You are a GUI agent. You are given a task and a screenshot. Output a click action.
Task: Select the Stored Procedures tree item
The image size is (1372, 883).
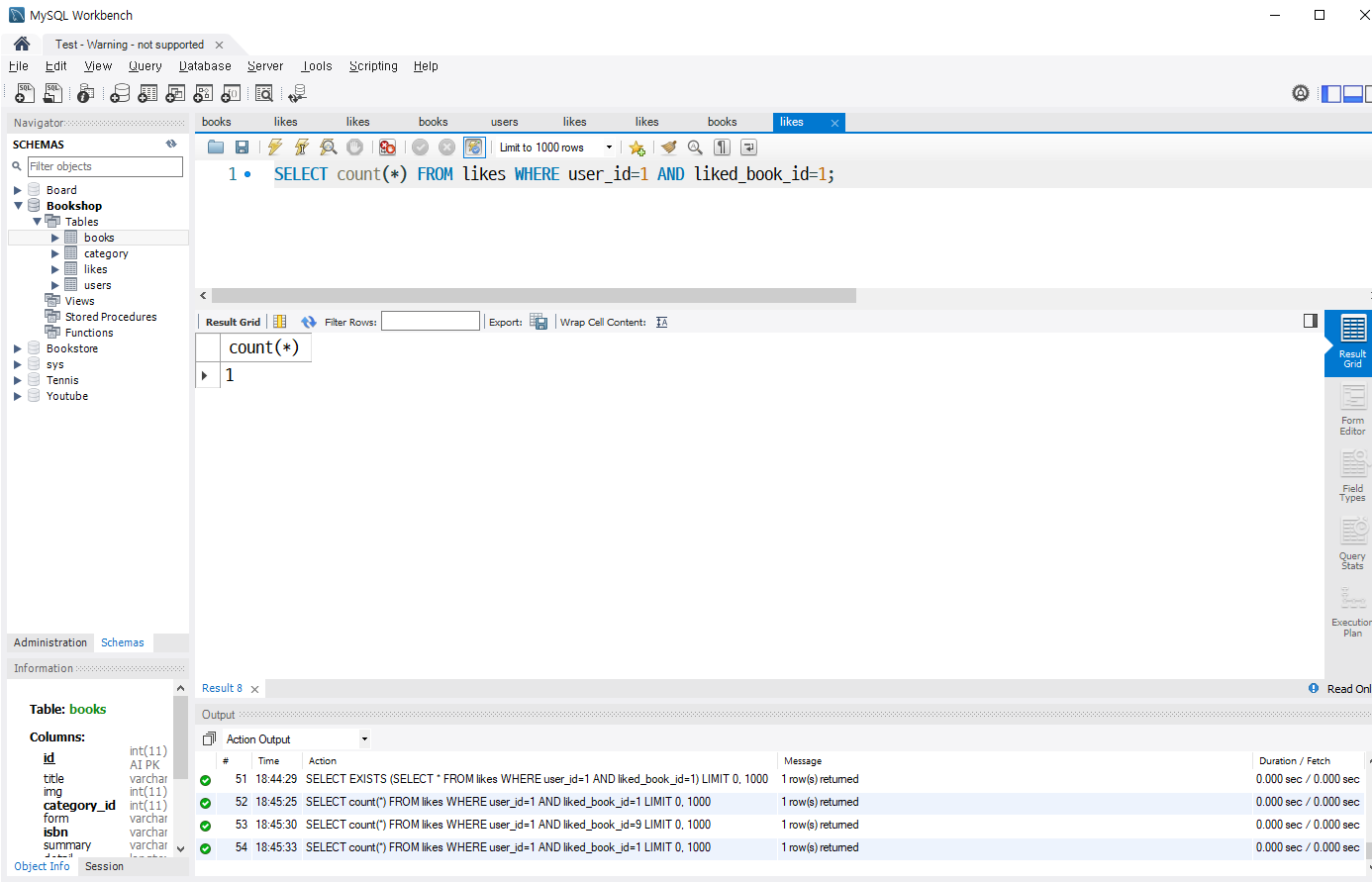tap(111, 317)
